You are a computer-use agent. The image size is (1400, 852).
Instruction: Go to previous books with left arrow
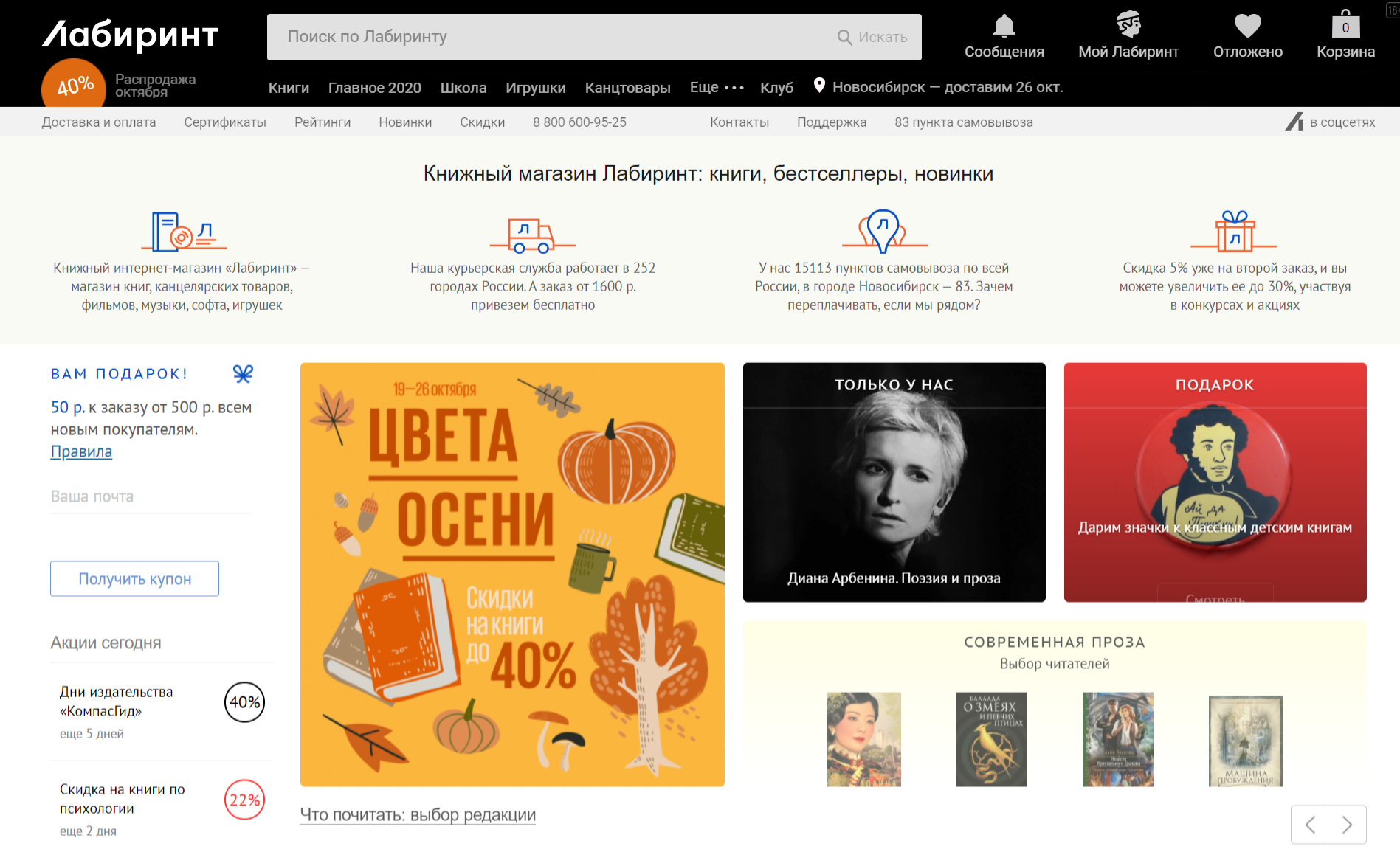(x=1310, y=824)
